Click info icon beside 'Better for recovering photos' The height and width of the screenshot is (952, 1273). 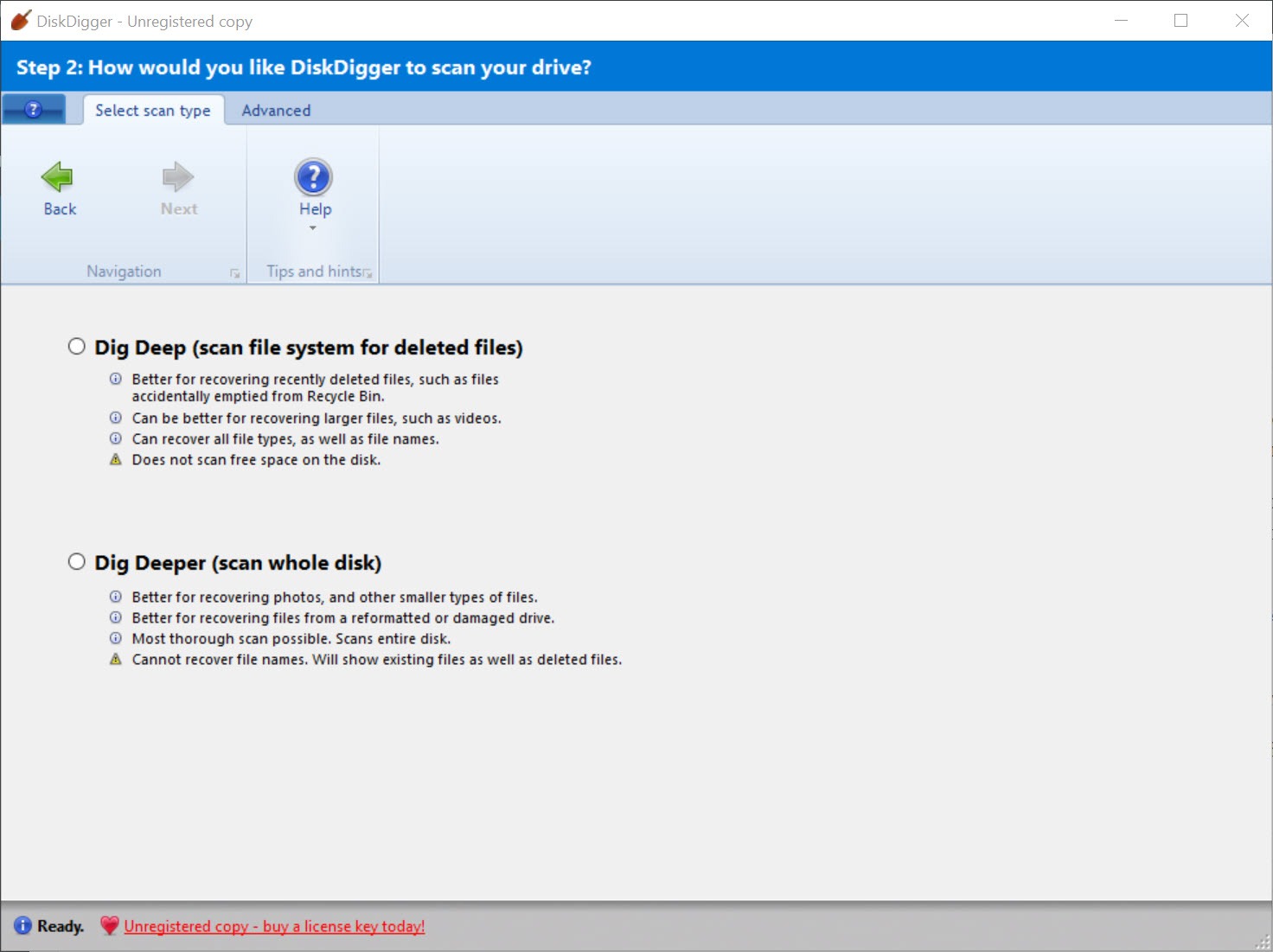(116, 597)
